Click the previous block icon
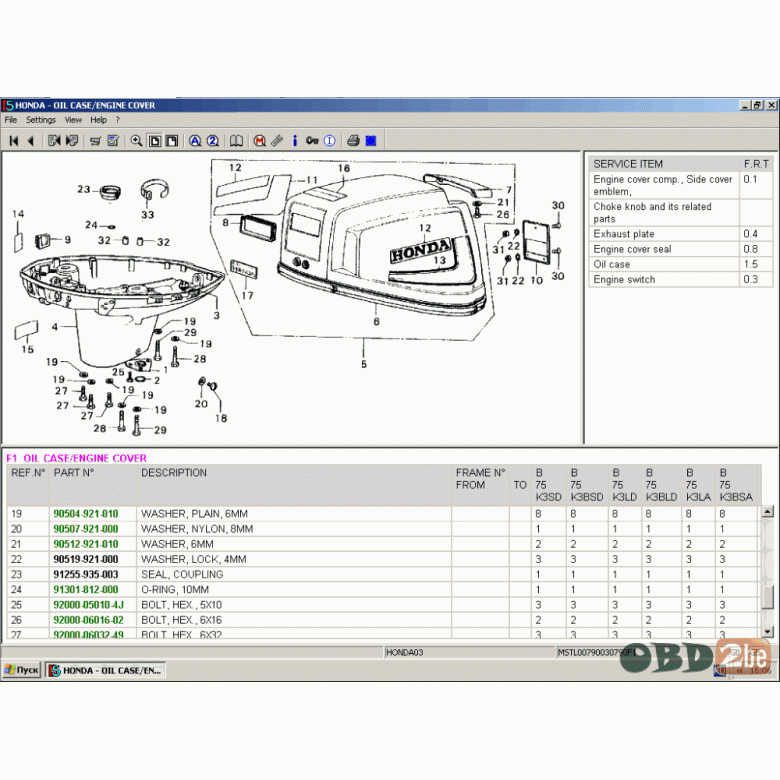The width and height of the screenshot is (780, 780). [x=54, y=141]
